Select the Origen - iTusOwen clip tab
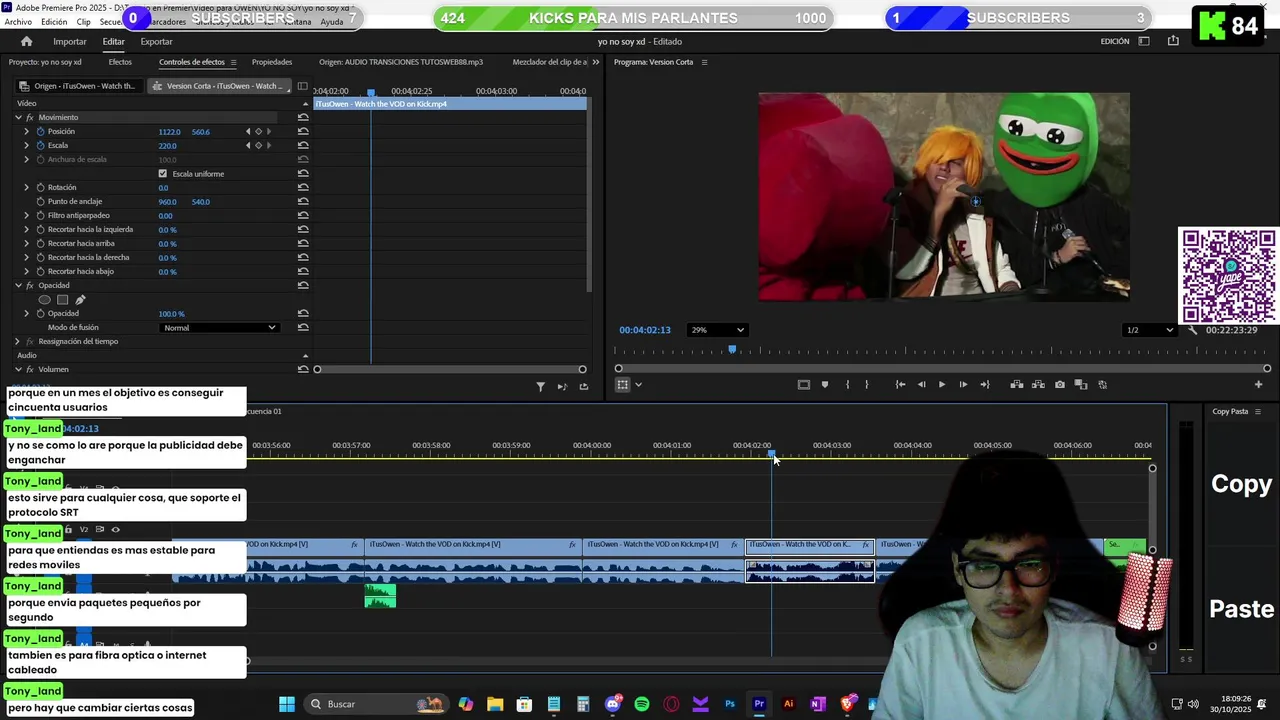 tap(78, 86)
